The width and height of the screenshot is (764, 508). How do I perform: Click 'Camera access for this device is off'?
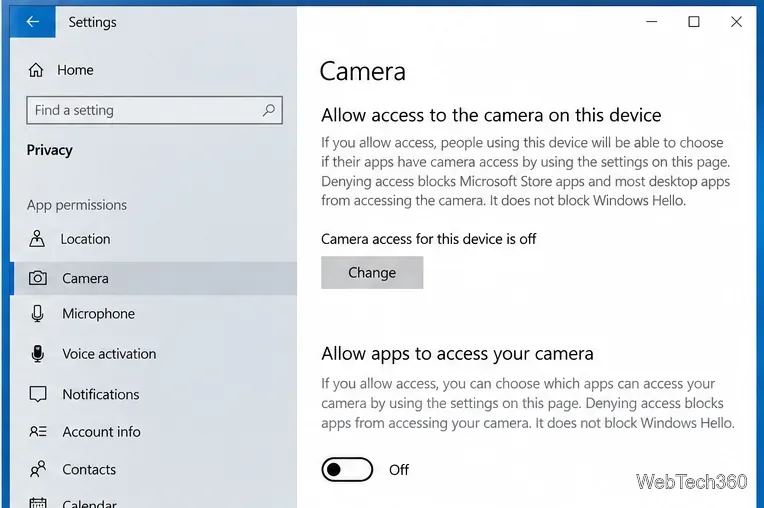[428, 239]
